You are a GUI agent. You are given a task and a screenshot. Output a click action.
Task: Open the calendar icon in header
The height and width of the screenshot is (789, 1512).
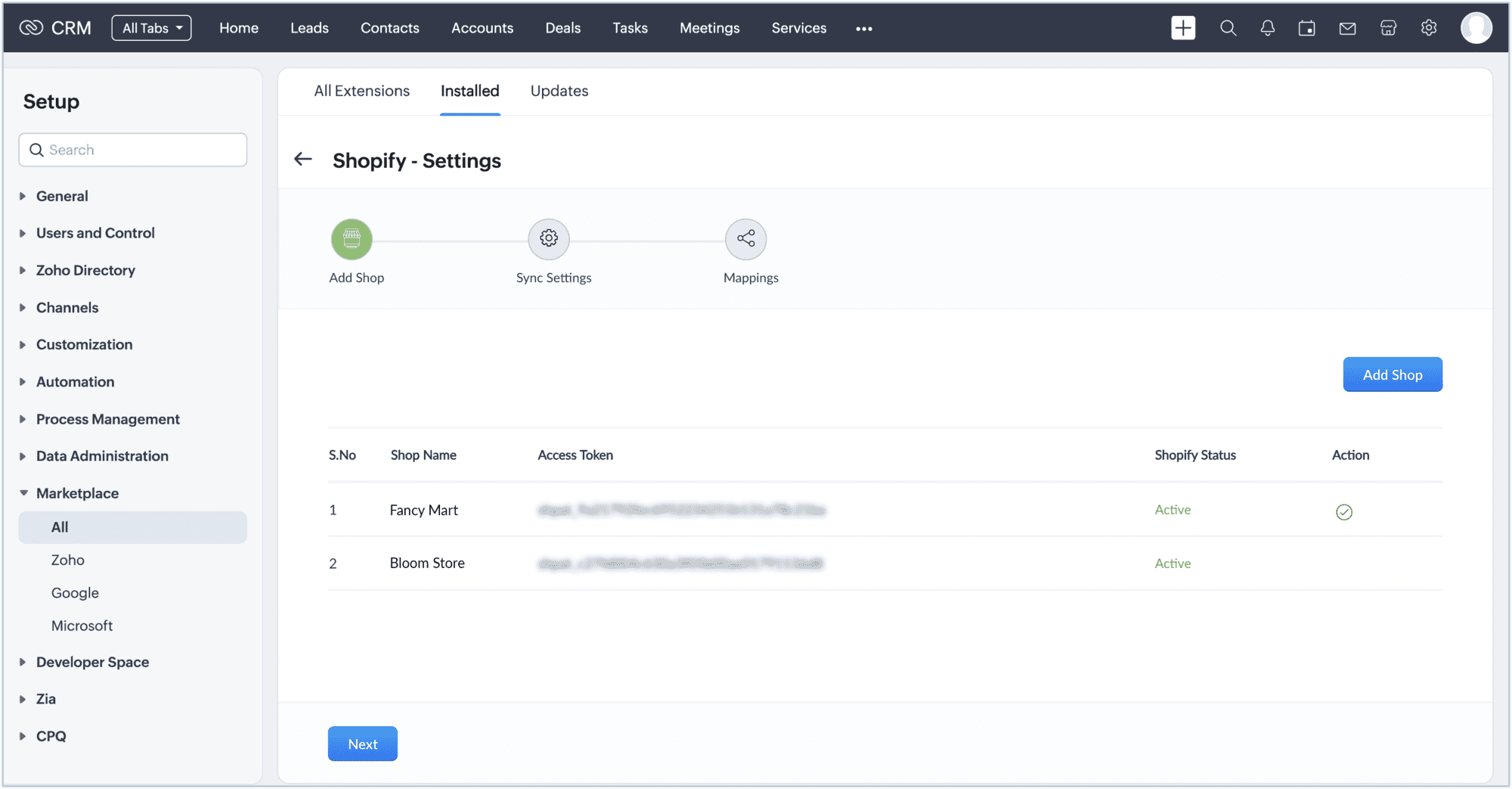[x=1306, y=28]
